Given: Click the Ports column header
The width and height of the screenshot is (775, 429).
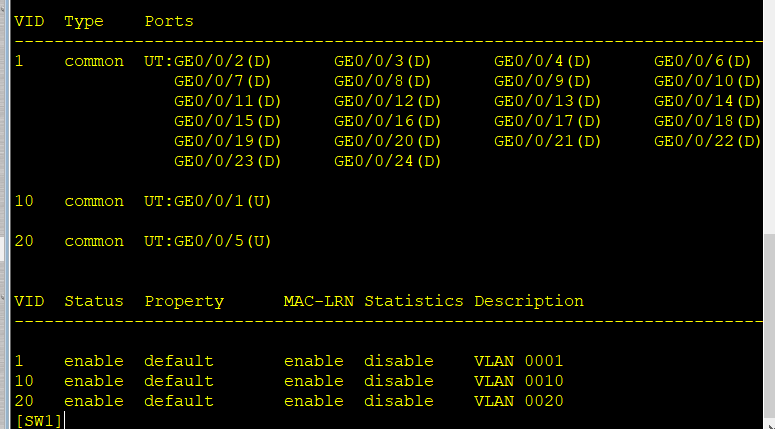Looking at the screenshot, I should click(169, 21).
